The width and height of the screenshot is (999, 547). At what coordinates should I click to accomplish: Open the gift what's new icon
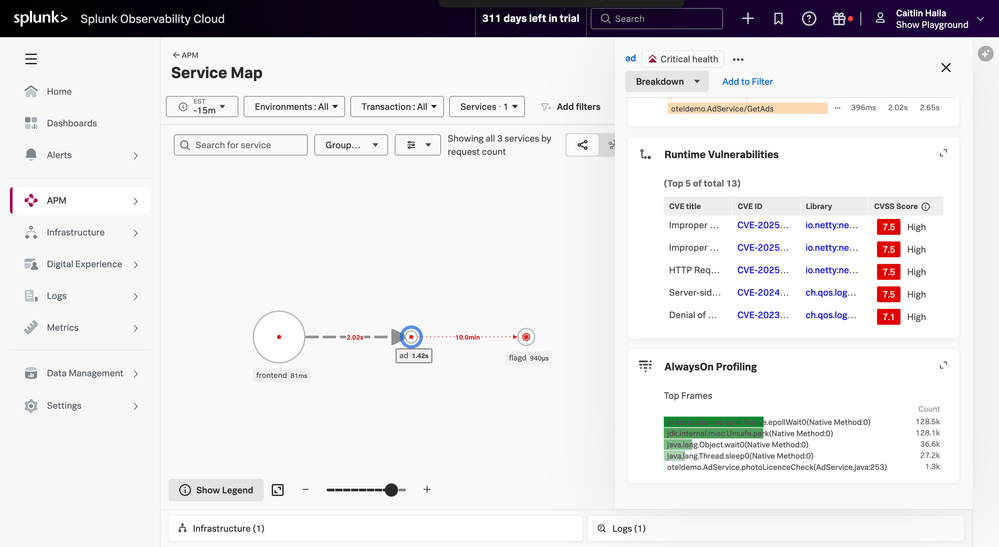[x=839, y=19]
